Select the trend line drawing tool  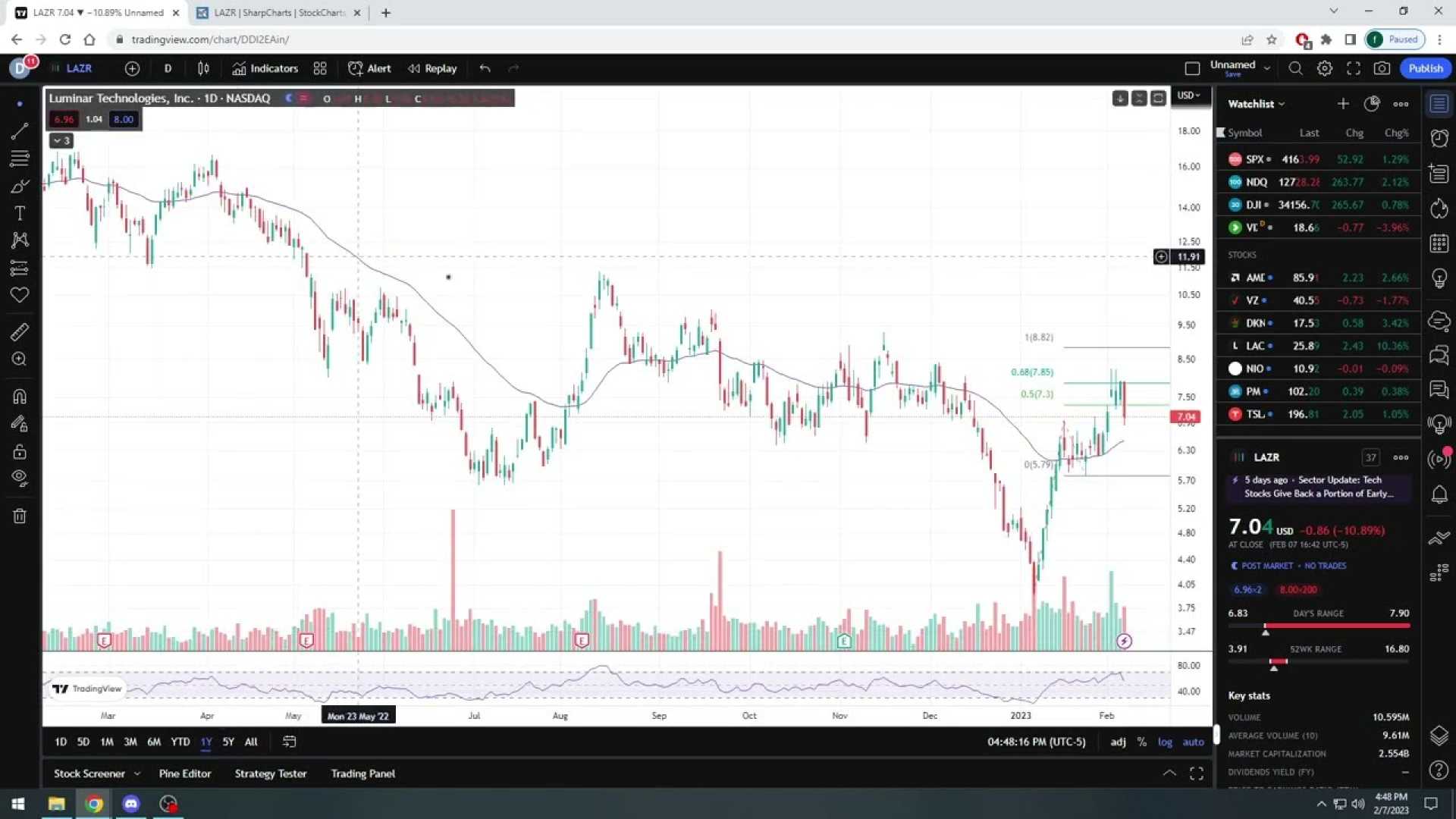coord(20,131)
